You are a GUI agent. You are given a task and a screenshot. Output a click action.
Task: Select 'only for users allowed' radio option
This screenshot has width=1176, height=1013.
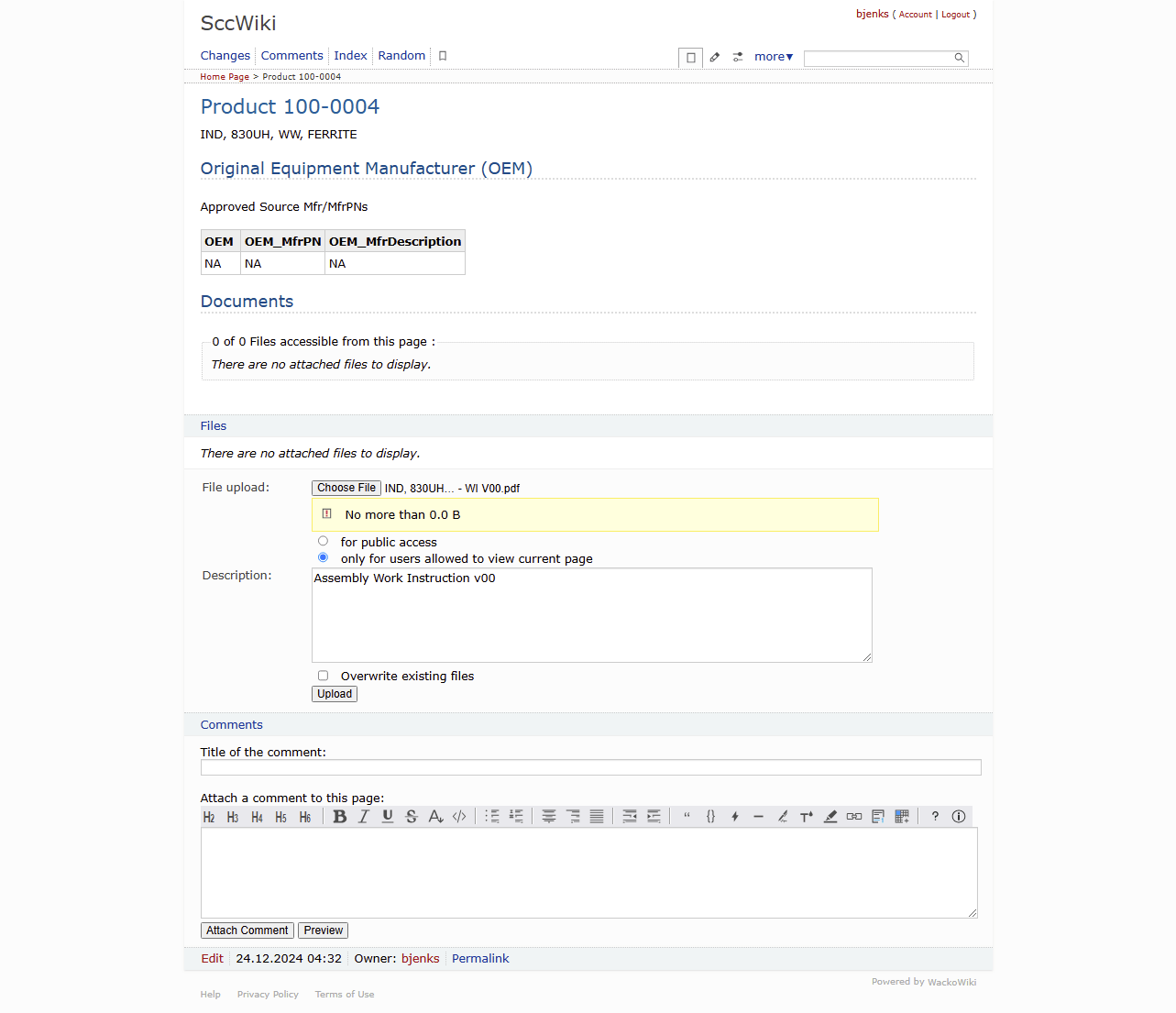[323, 557]
